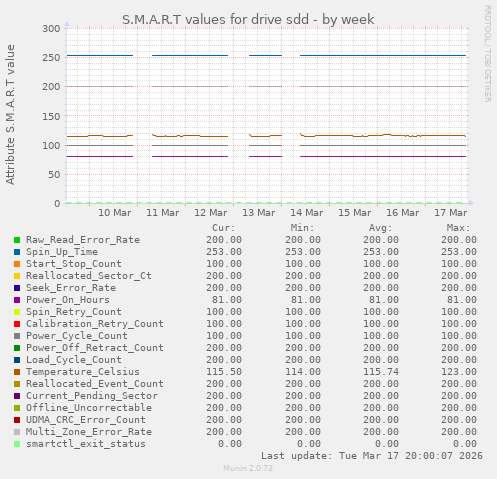
Task: Click Temperature_Celsius average value 115.74
Action: click(x=381, y=372)
